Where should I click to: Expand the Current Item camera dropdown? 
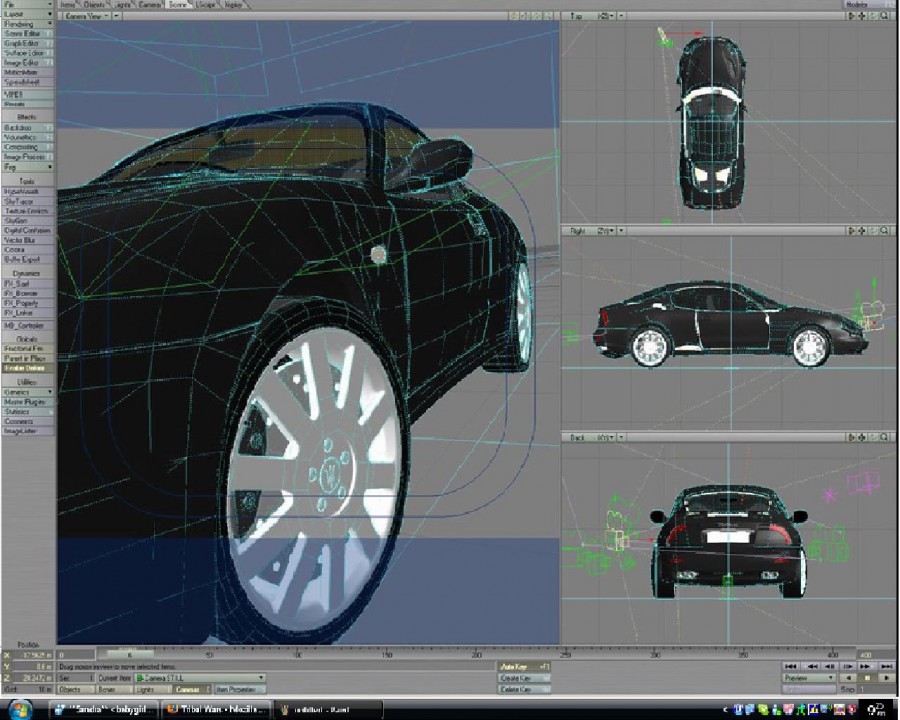260,677
